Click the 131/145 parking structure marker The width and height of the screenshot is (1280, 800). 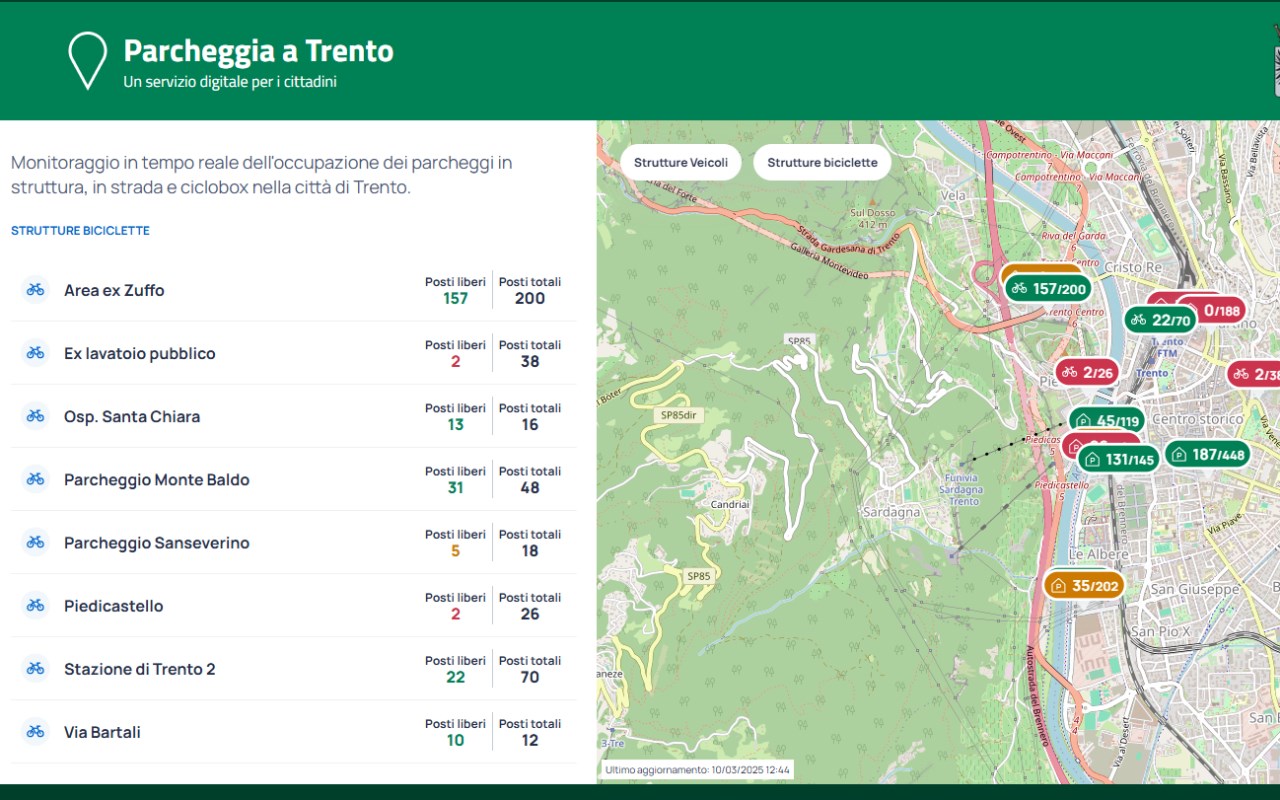(1119, 459)
